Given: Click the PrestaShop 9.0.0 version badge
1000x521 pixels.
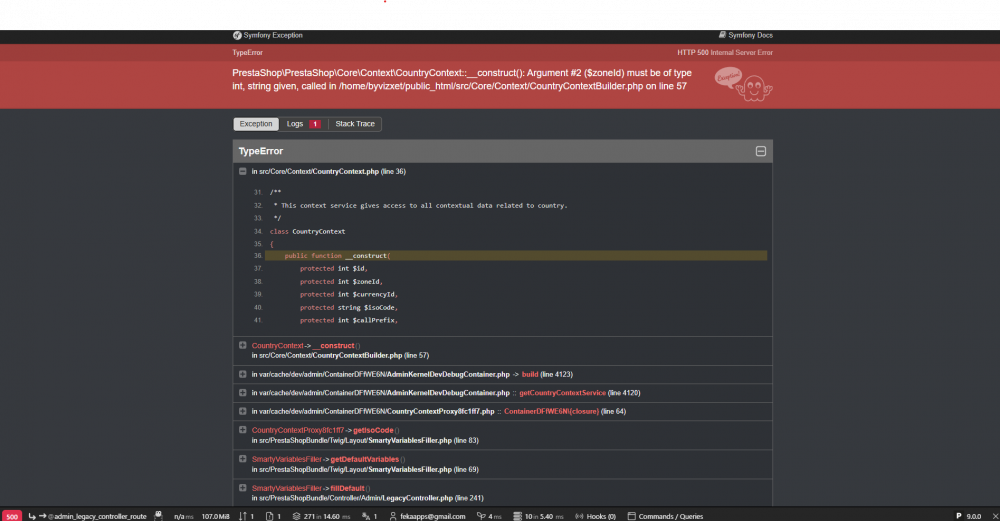Looking at the screenshot, I should coord(968,516).
